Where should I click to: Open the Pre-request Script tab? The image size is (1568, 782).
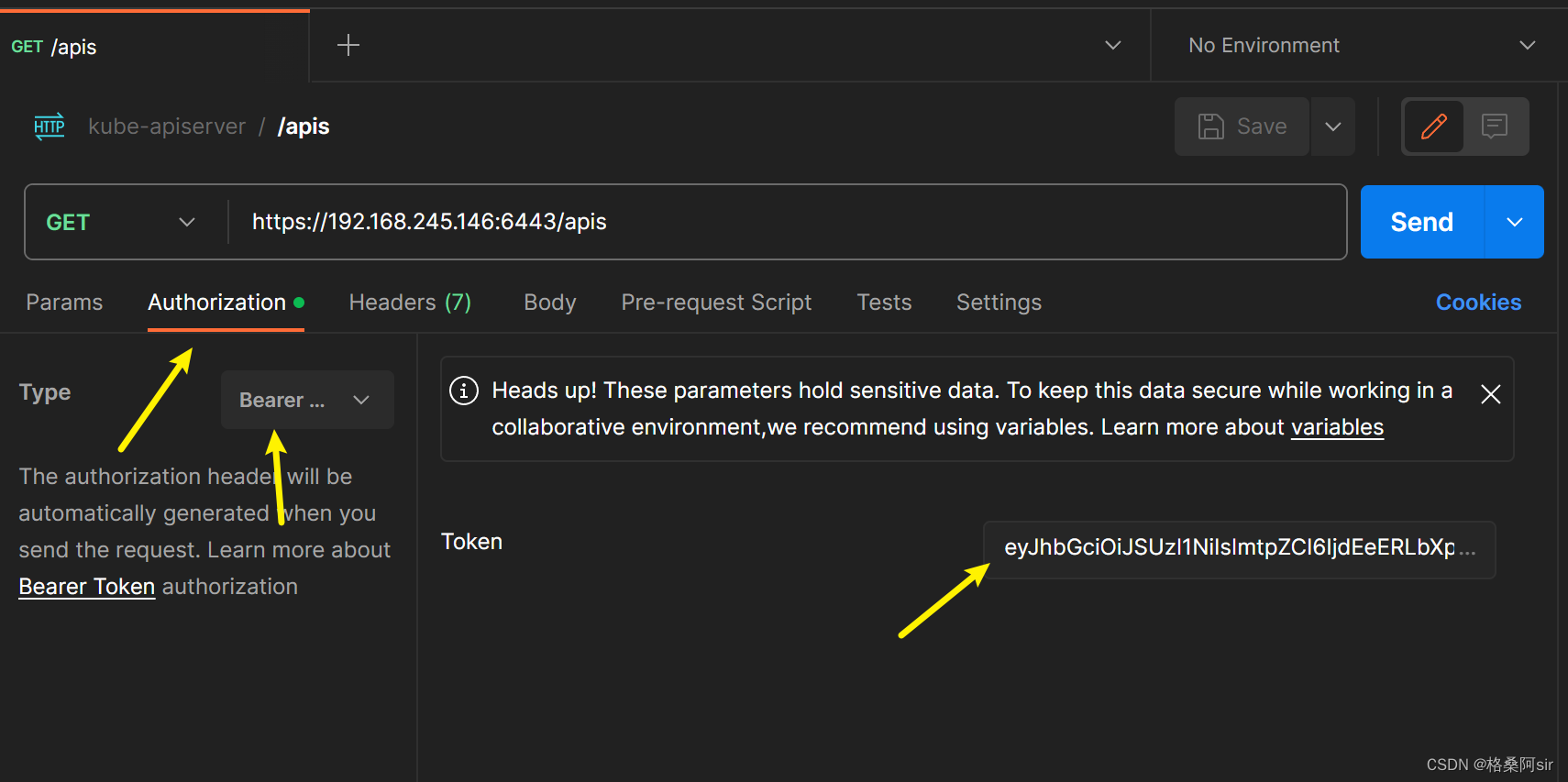click(x=716, y=303)
